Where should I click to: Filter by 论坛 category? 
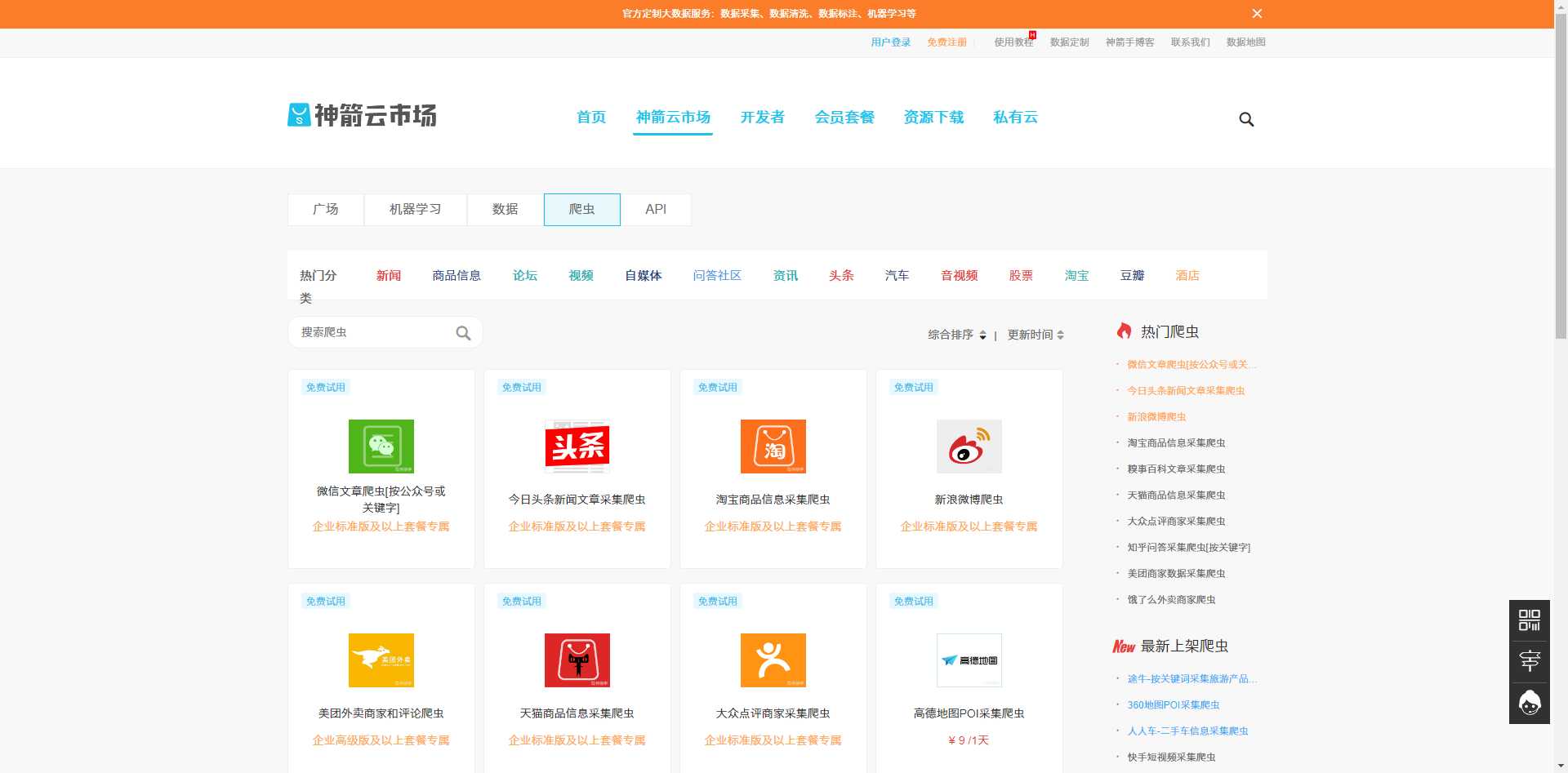525,276
